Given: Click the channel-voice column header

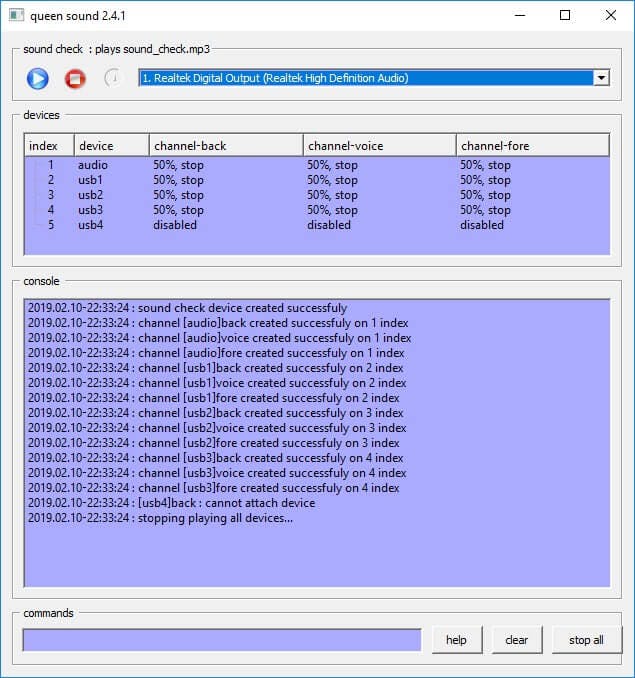Looking at the screenshot, I should (379, 146).
